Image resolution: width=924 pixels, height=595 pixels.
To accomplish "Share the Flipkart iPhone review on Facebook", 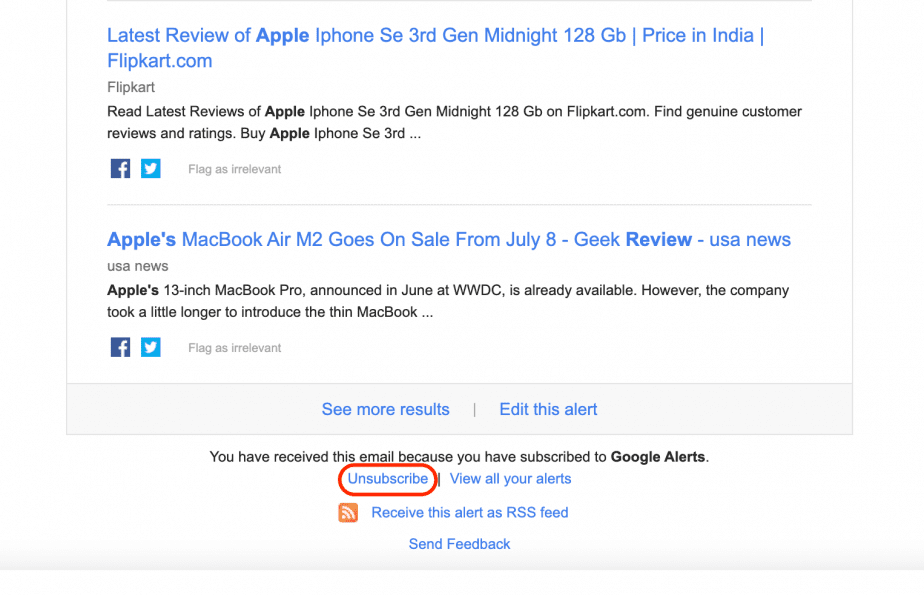I will tap(120, 168).
